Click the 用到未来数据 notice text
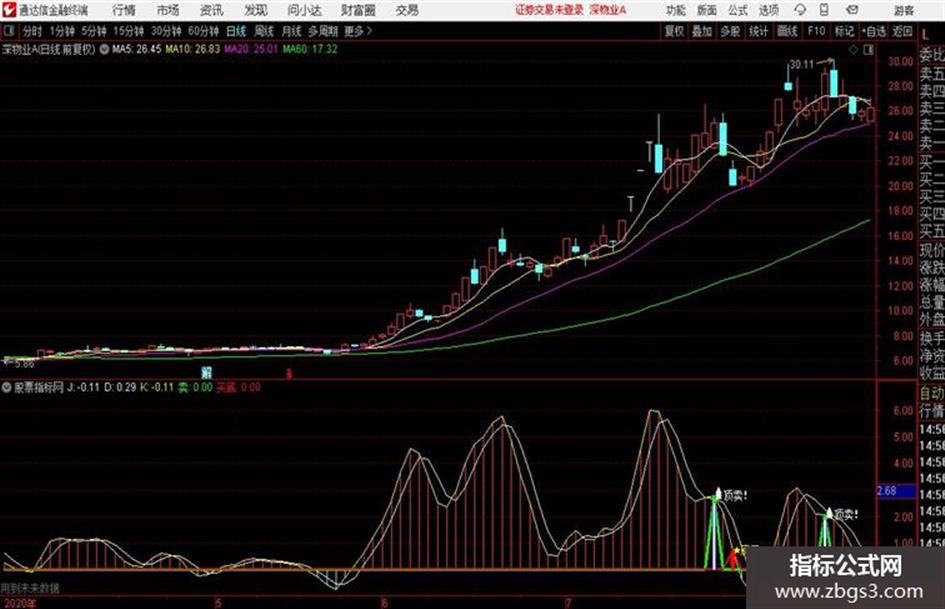Screen dimensions: 945x609 (30, 587)
